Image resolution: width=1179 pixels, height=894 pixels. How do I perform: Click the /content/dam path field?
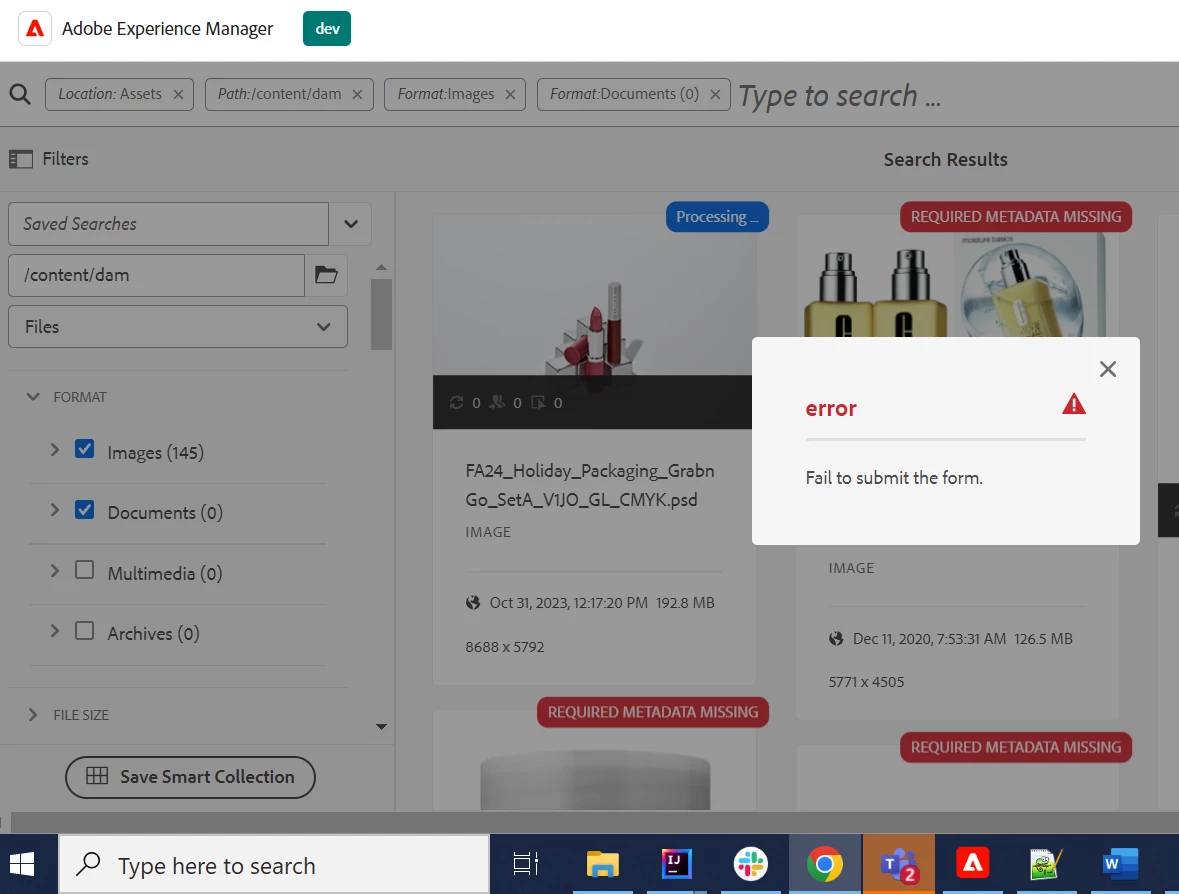pyautogui.click(x=156, y=275)
